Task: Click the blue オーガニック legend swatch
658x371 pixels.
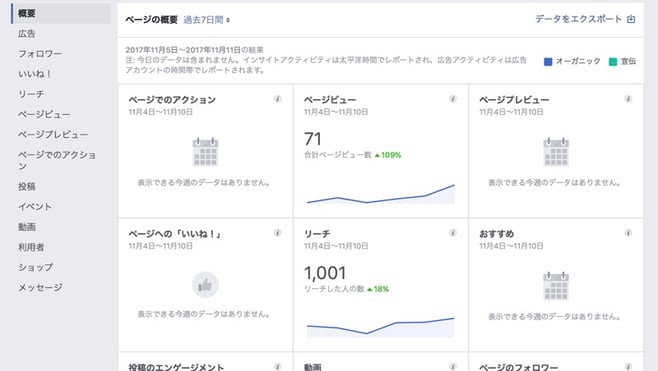Action: coord(548,62)
